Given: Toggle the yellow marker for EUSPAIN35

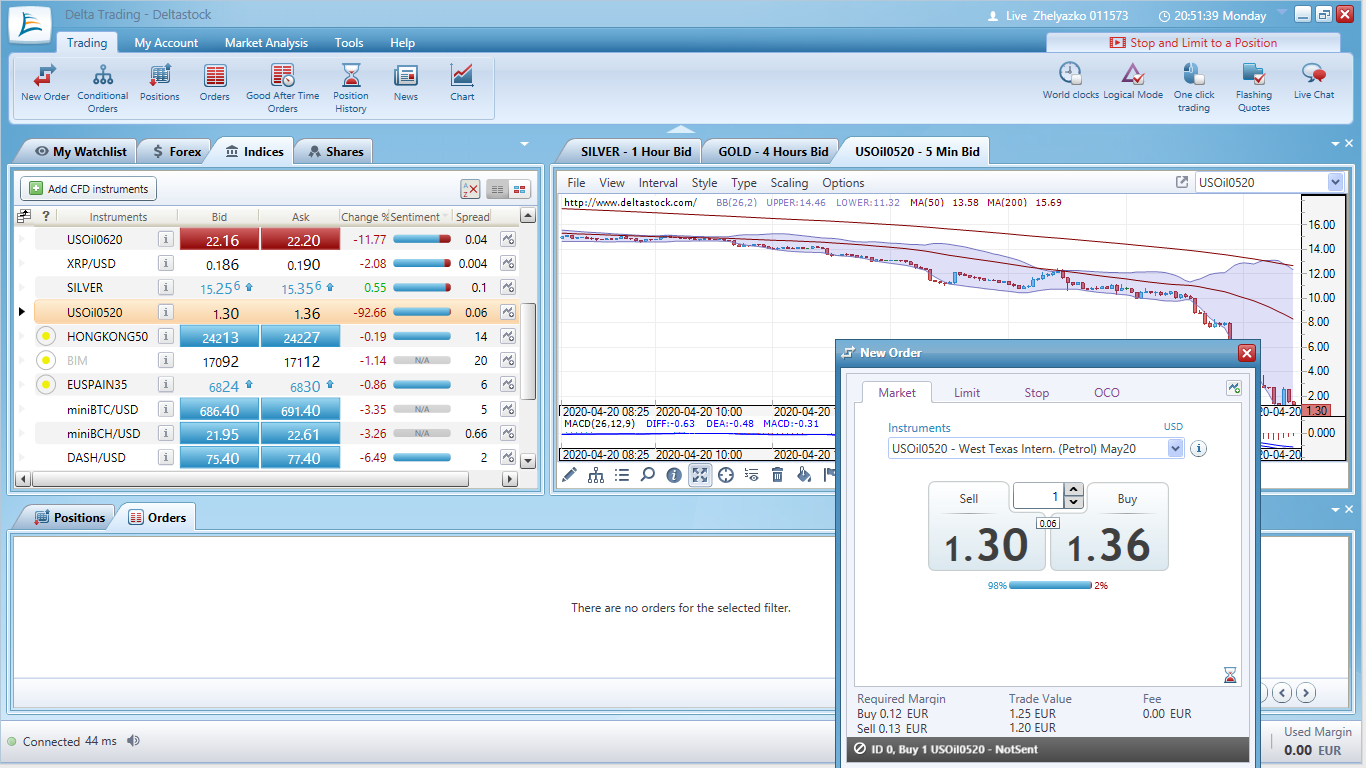Looking at the screenshot, I should [x=46, y=384].
